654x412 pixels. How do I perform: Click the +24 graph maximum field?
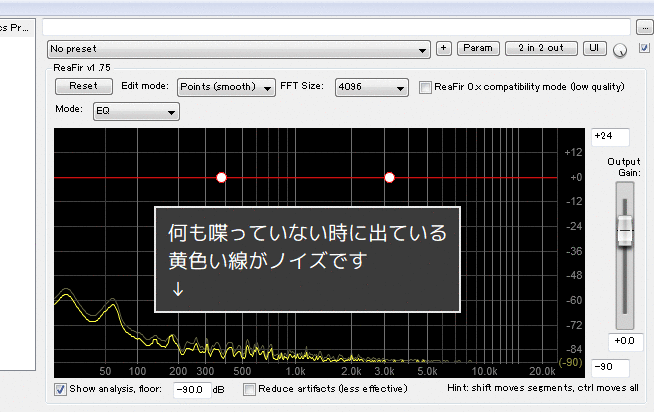click(x=611, y=136)
